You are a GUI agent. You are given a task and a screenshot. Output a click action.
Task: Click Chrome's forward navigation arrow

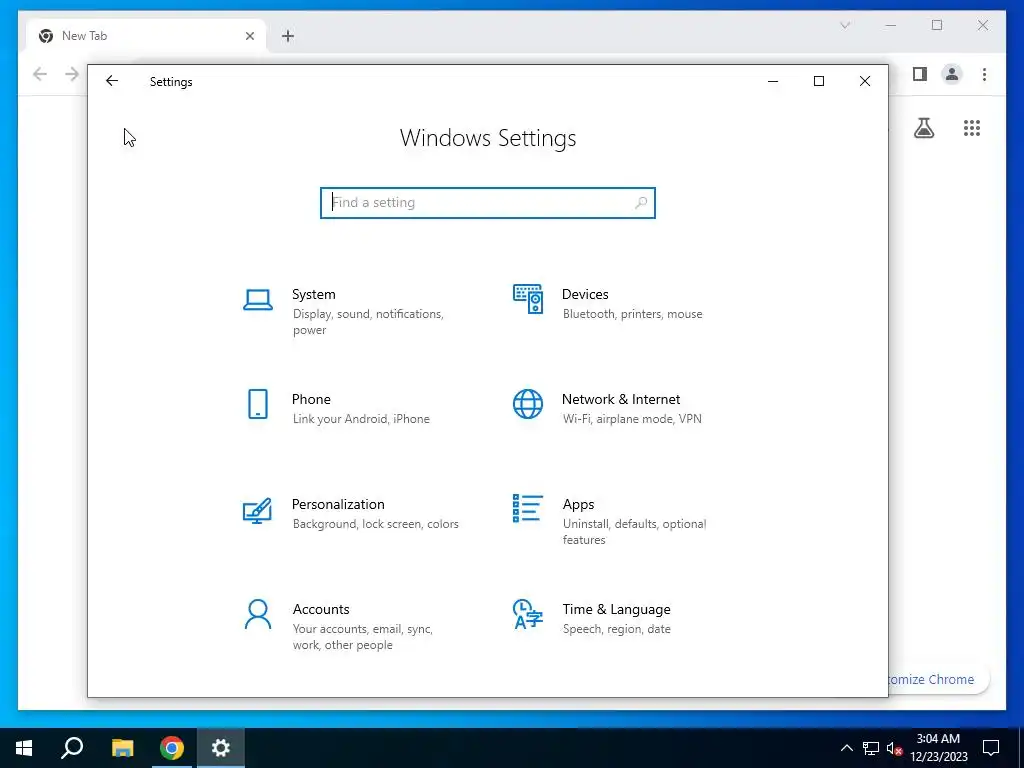[72, 74]
